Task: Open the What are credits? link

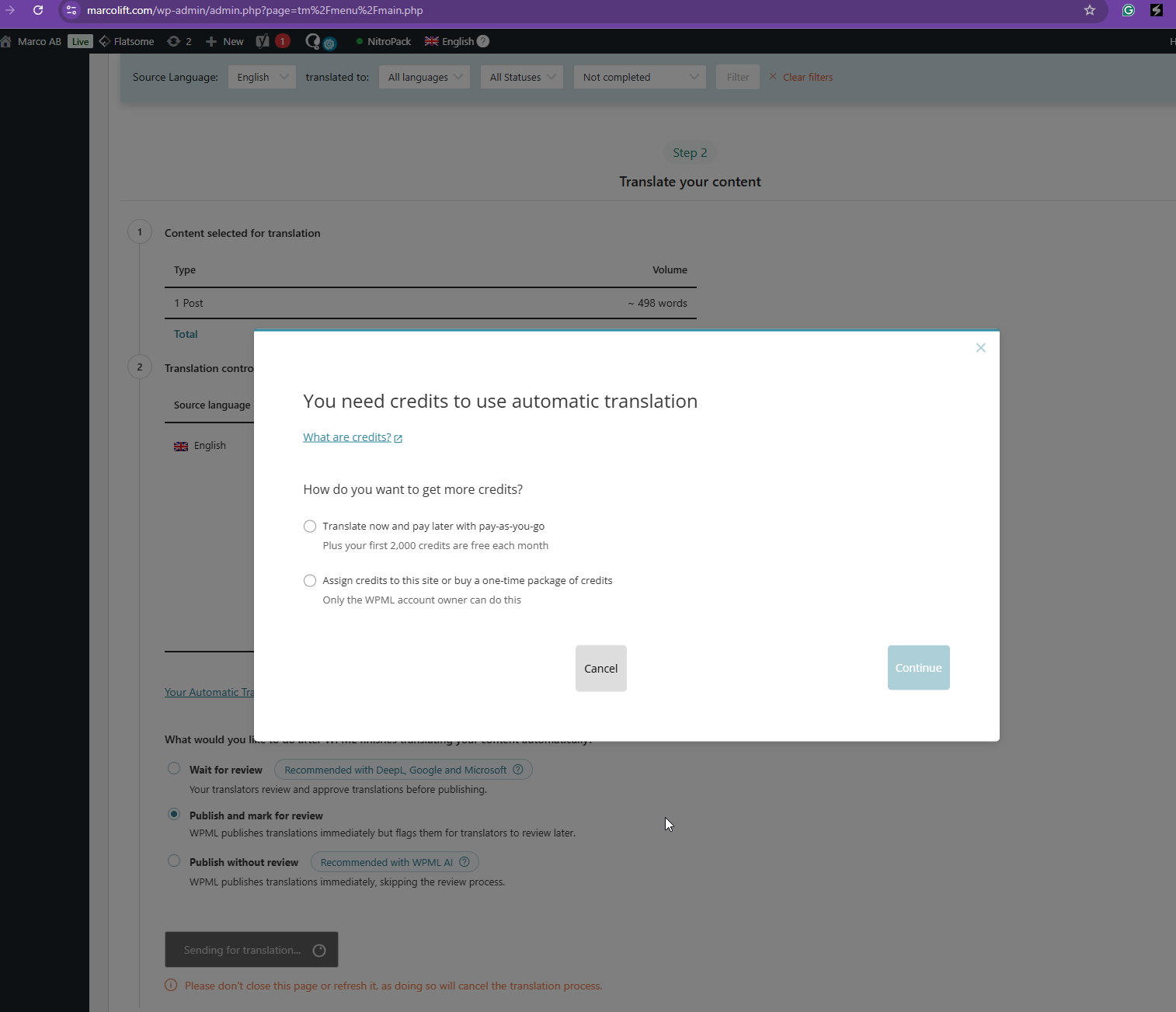Action: coord(347,437)
